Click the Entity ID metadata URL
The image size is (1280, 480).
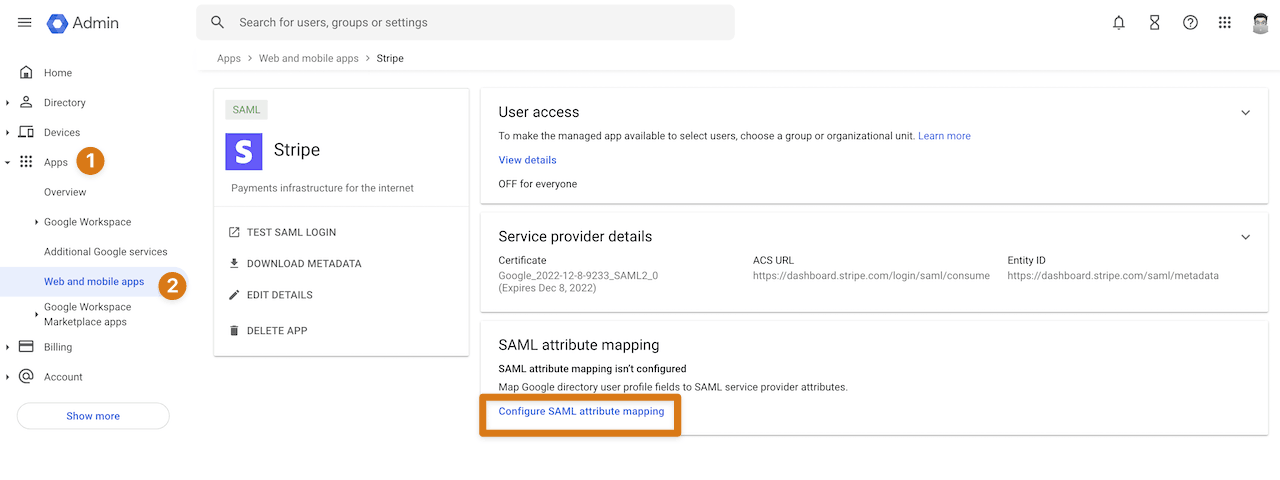(x=1113, y=276)
